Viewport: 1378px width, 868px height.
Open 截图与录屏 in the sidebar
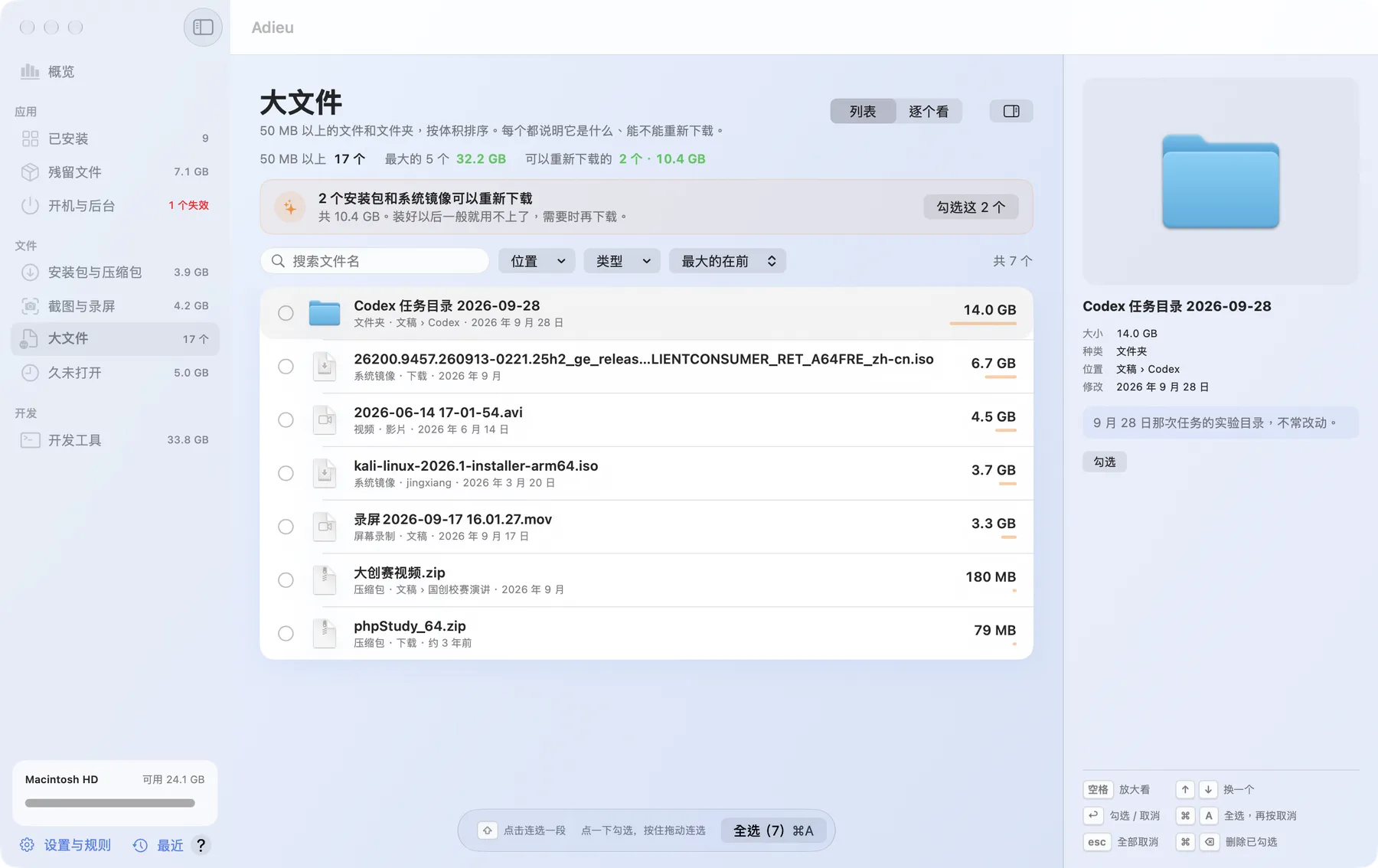coord(115,306)
